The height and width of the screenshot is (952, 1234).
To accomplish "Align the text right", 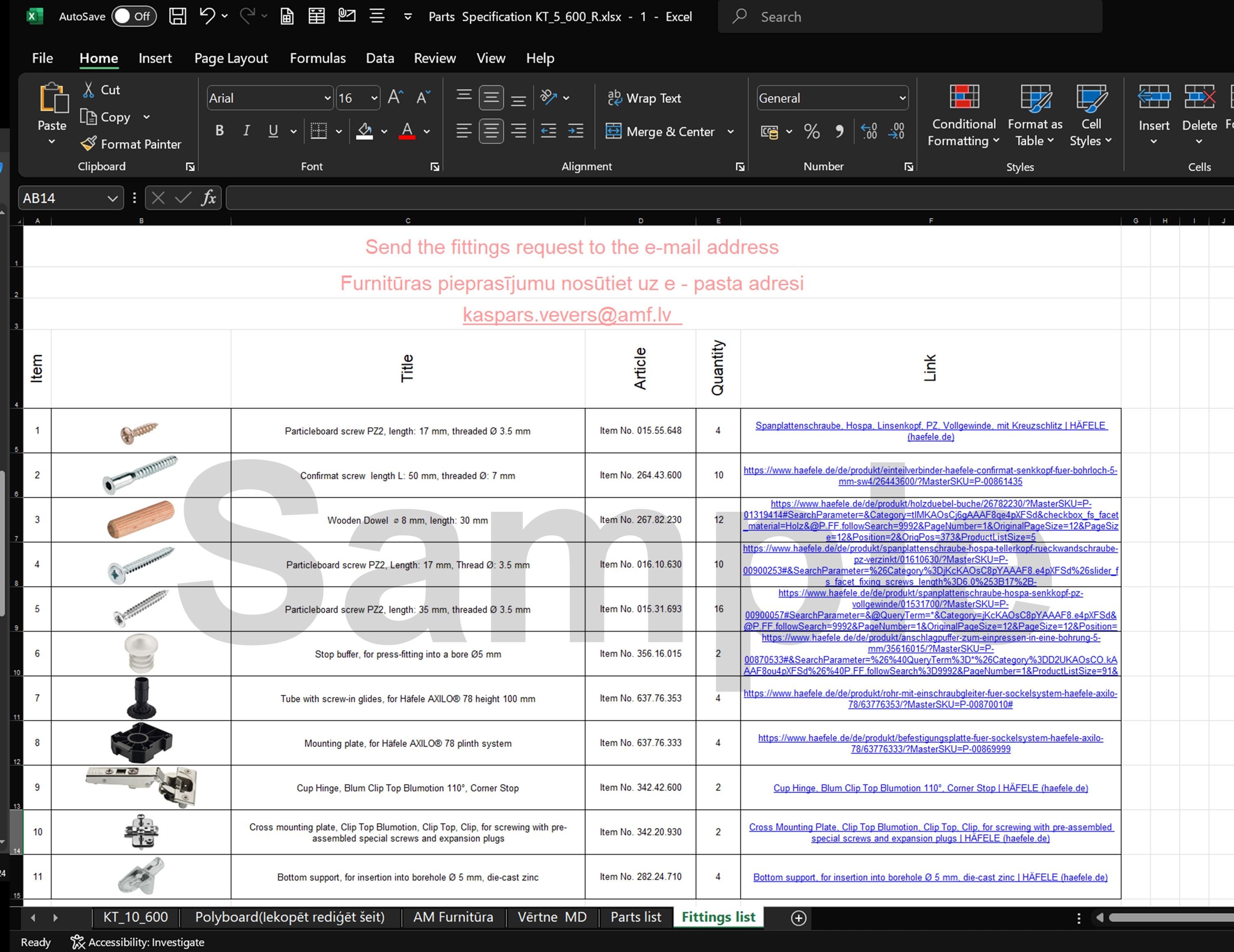I will pyautogui.click(x=518, y=131).
